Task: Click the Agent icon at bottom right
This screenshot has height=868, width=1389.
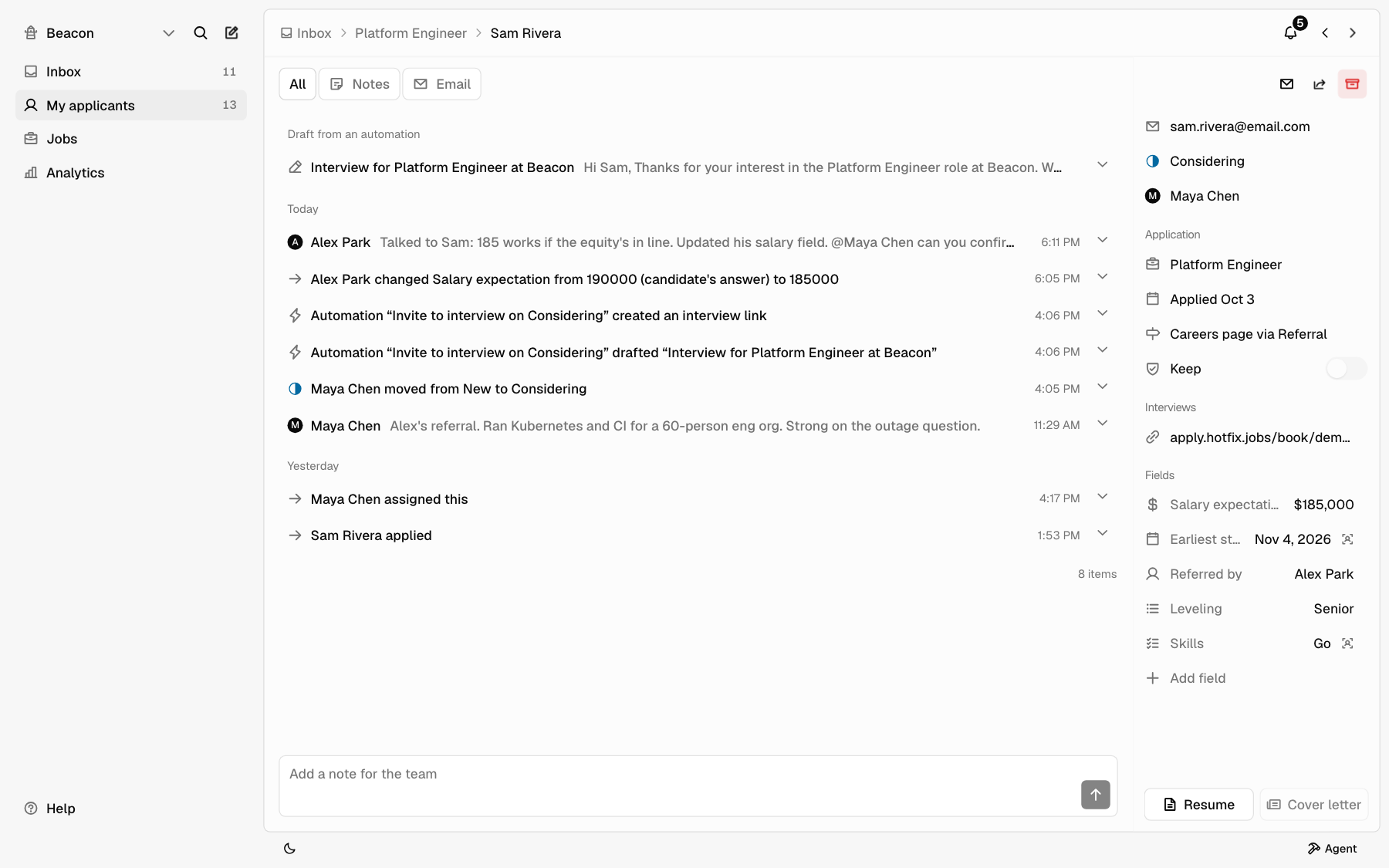Action: click(x=1314, y=849)
